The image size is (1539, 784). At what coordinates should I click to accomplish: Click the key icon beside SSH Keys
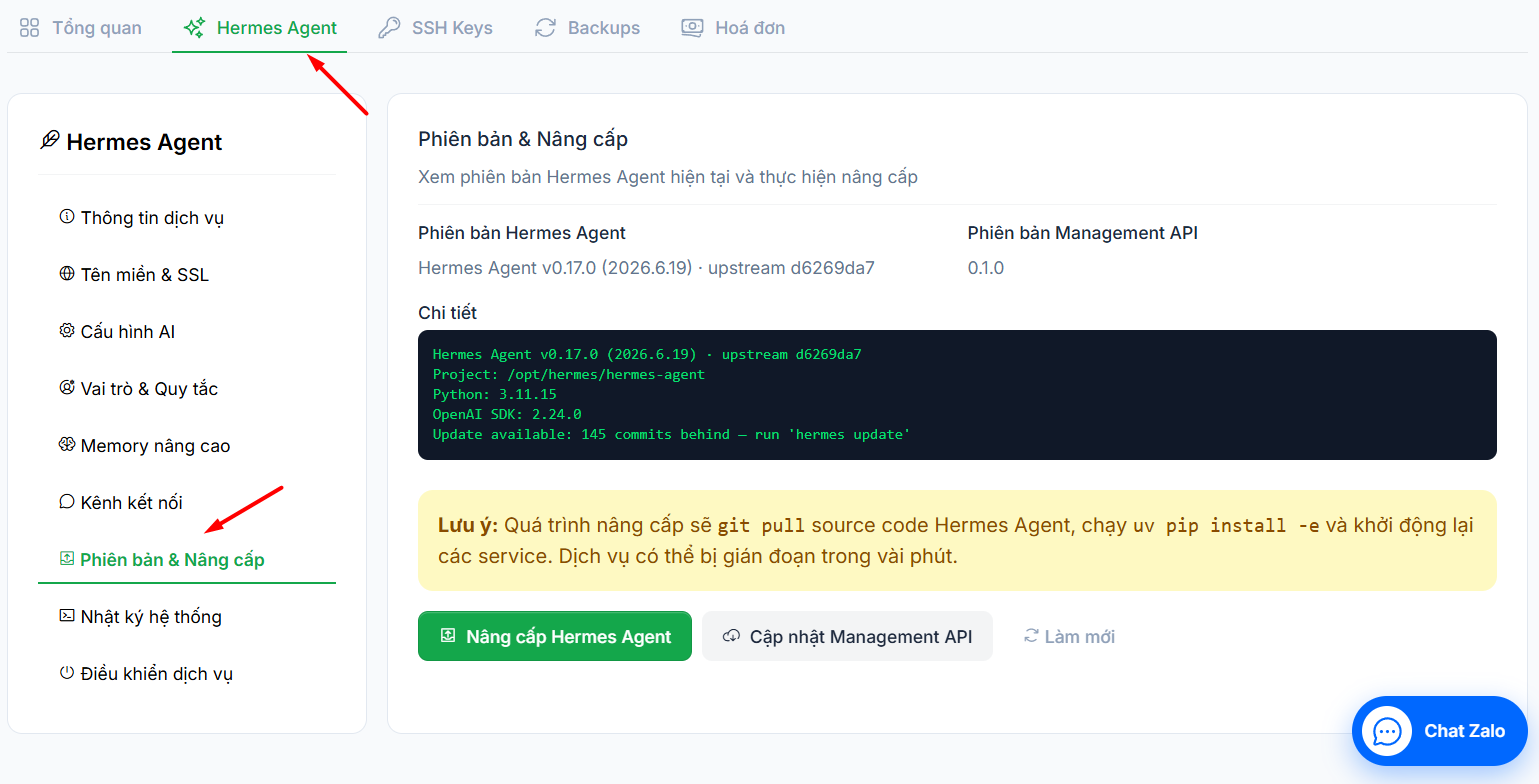(x=390, y=28)
